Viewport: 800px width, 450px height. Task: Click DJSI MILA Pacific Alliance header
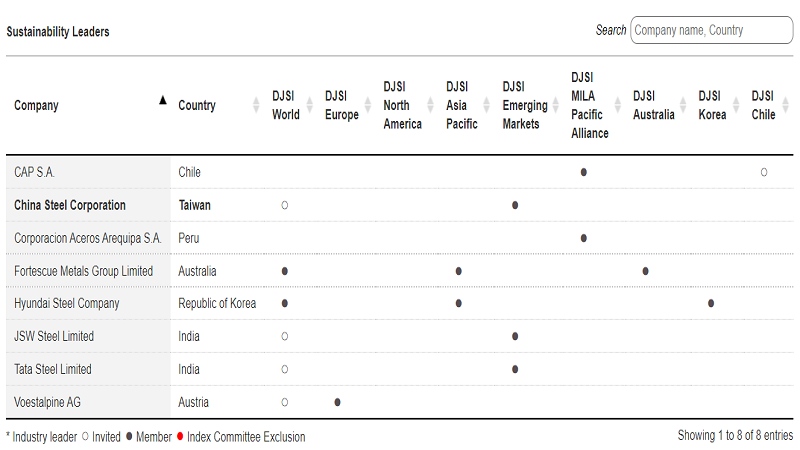(x=587, y=105)
